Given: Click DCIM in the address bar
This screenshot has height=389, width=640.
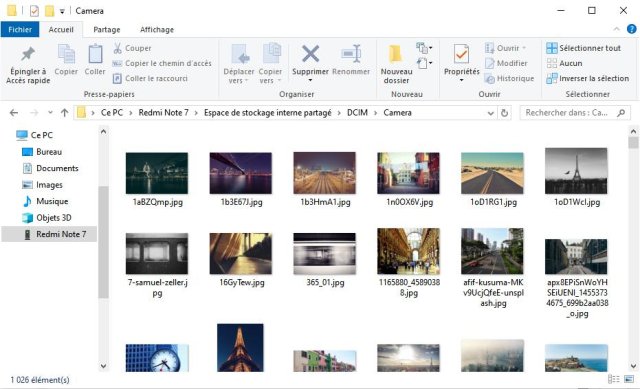Looking at the screenshot, I should click(357, 113).
